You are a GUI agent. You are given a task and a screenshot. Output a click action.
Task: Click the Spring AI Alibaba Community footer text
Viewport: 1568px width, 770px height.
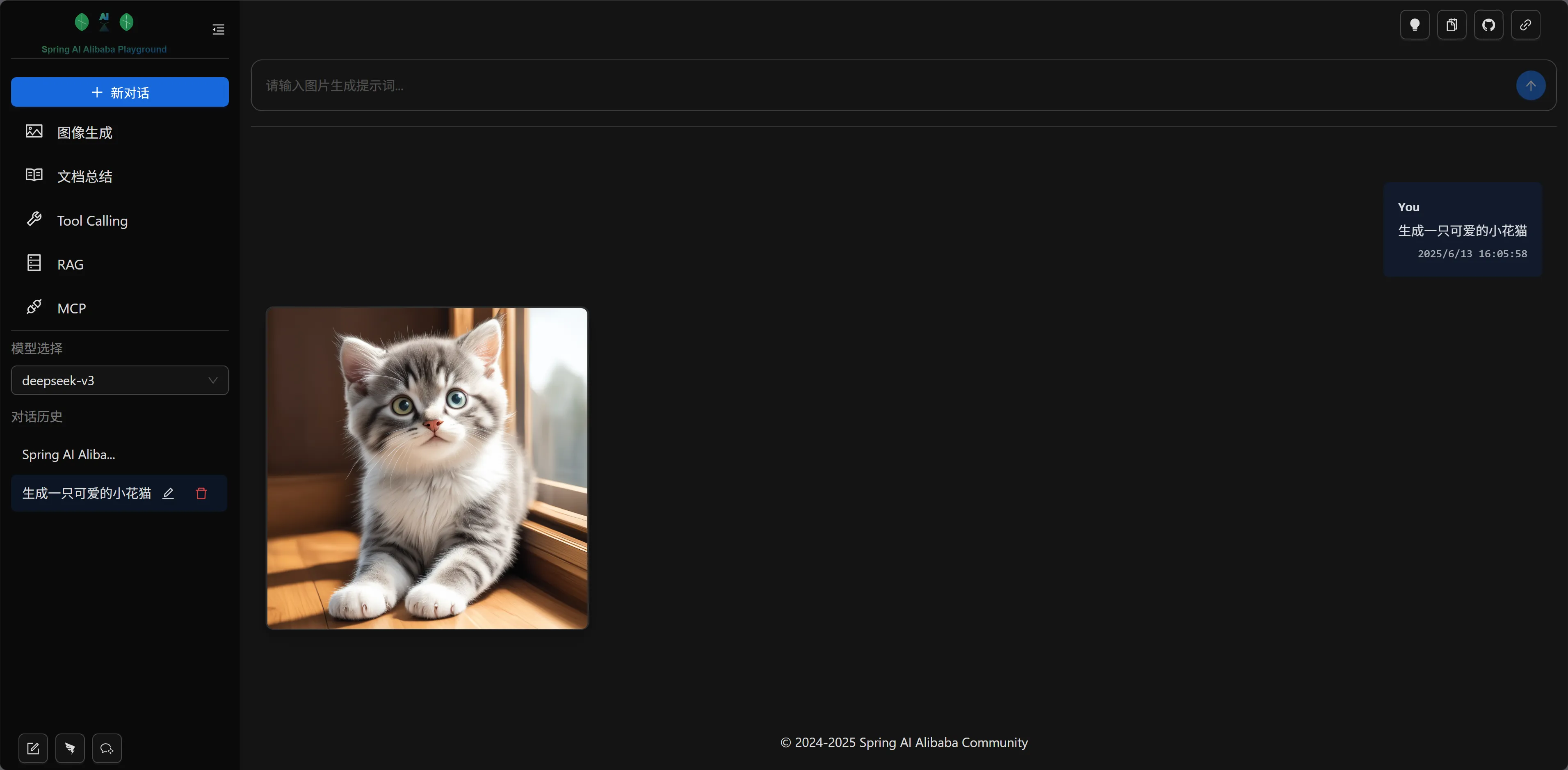pos(904,743)
